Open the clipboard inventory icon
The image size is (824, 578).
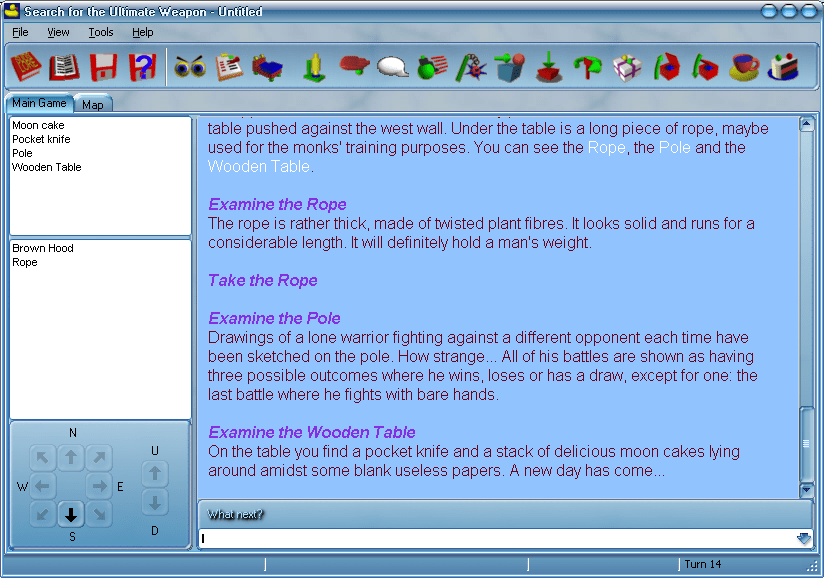point(229,67)
